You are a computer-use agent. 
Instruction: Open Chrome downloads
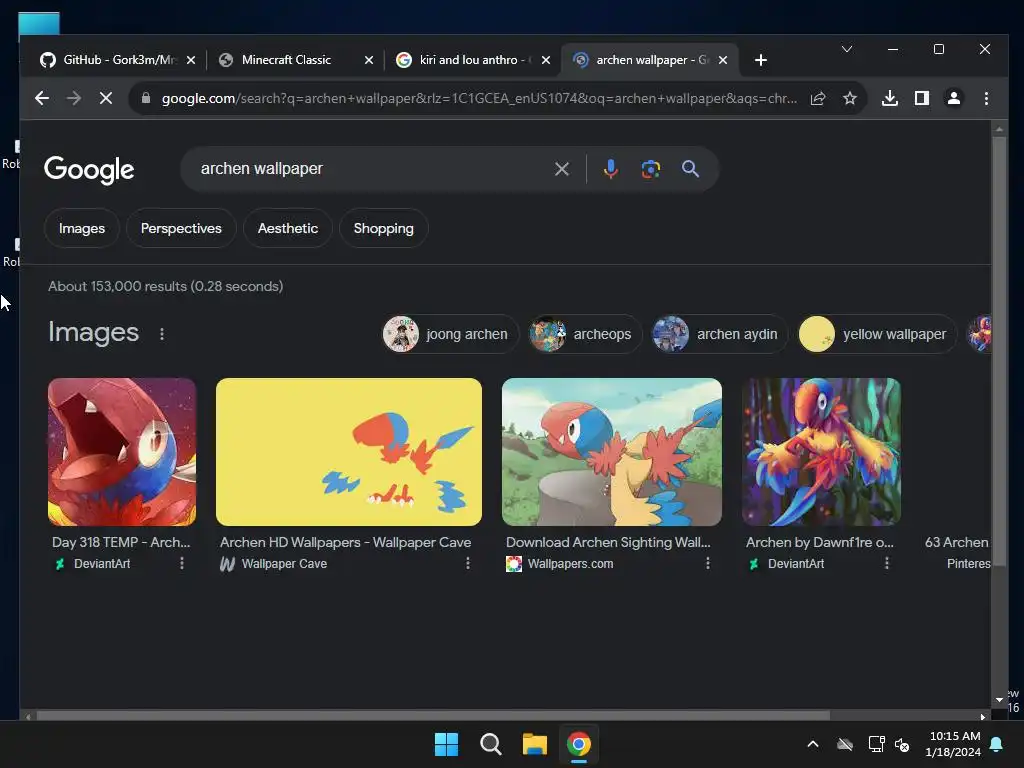click(x=889, y=98)
